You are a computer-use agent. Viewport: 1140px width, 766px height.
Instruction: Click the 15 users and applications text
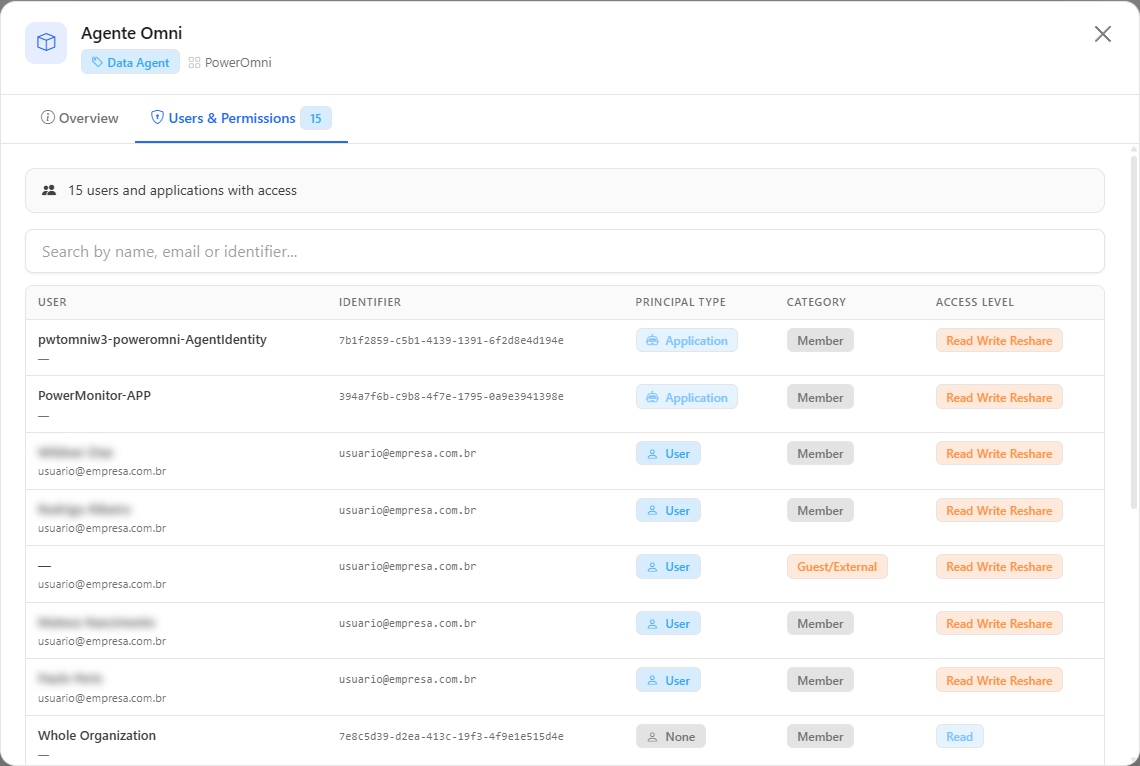click(x=182, y=190)
